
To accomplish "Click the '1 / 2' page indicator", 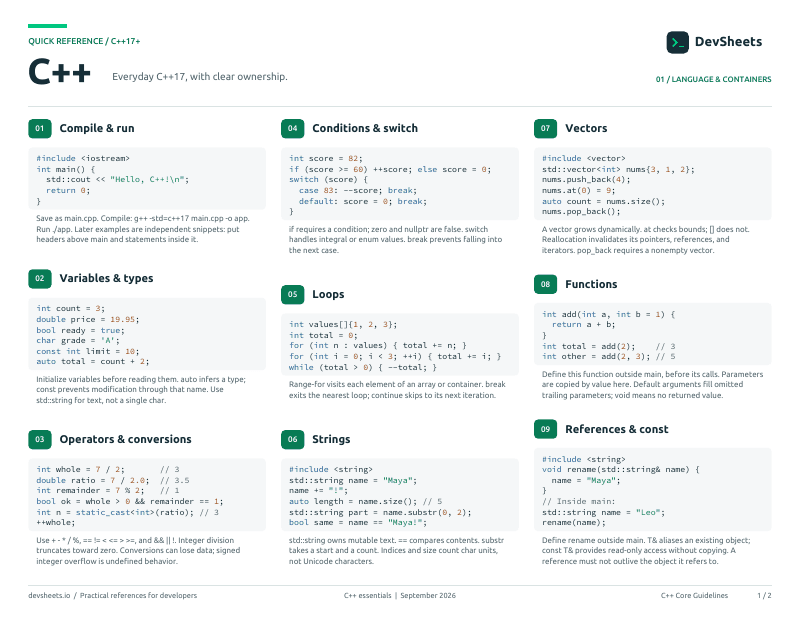I will click(764, 596).
